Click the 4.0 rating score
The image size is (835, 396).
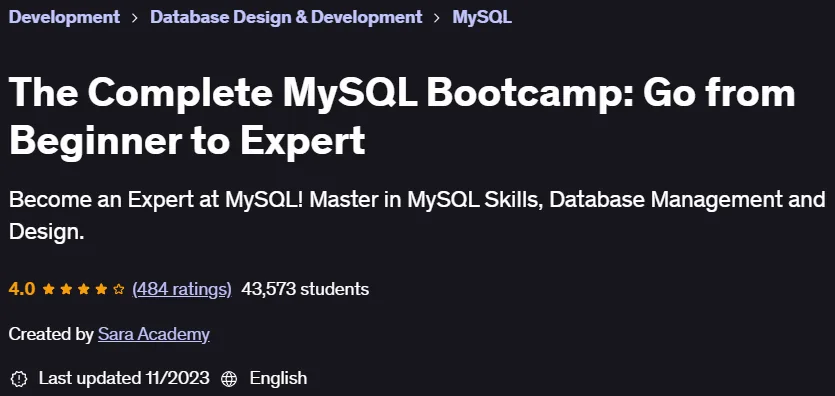tap(22, 289)
